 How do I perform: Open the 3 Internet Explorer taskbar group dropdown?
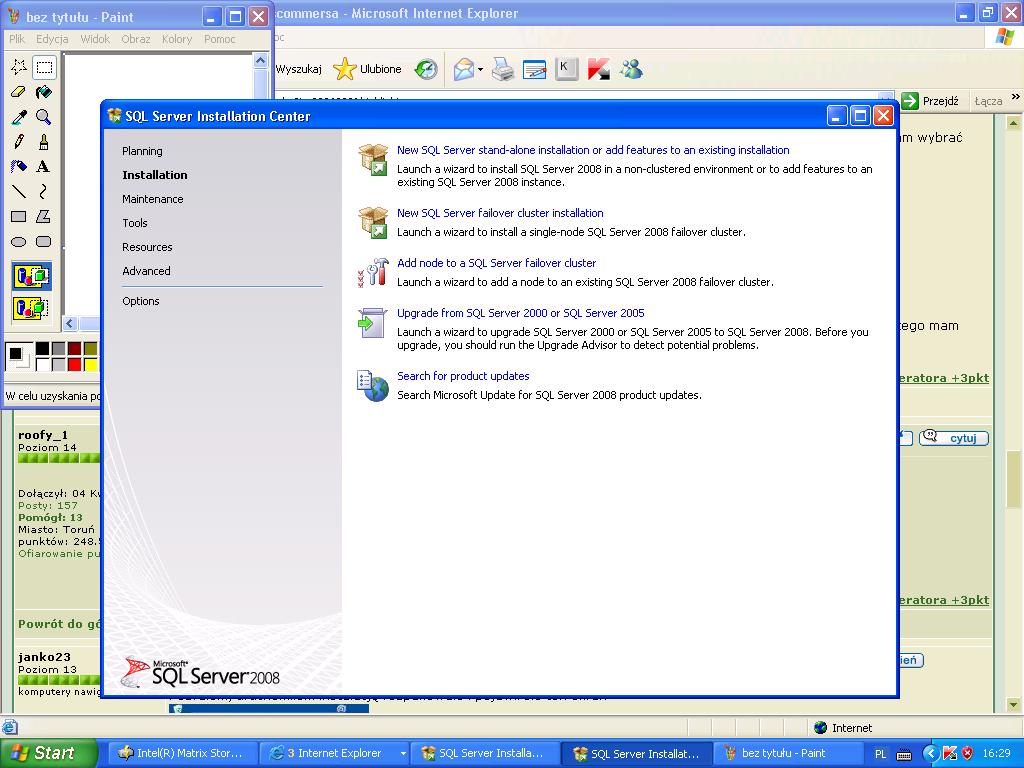(403, 754)
